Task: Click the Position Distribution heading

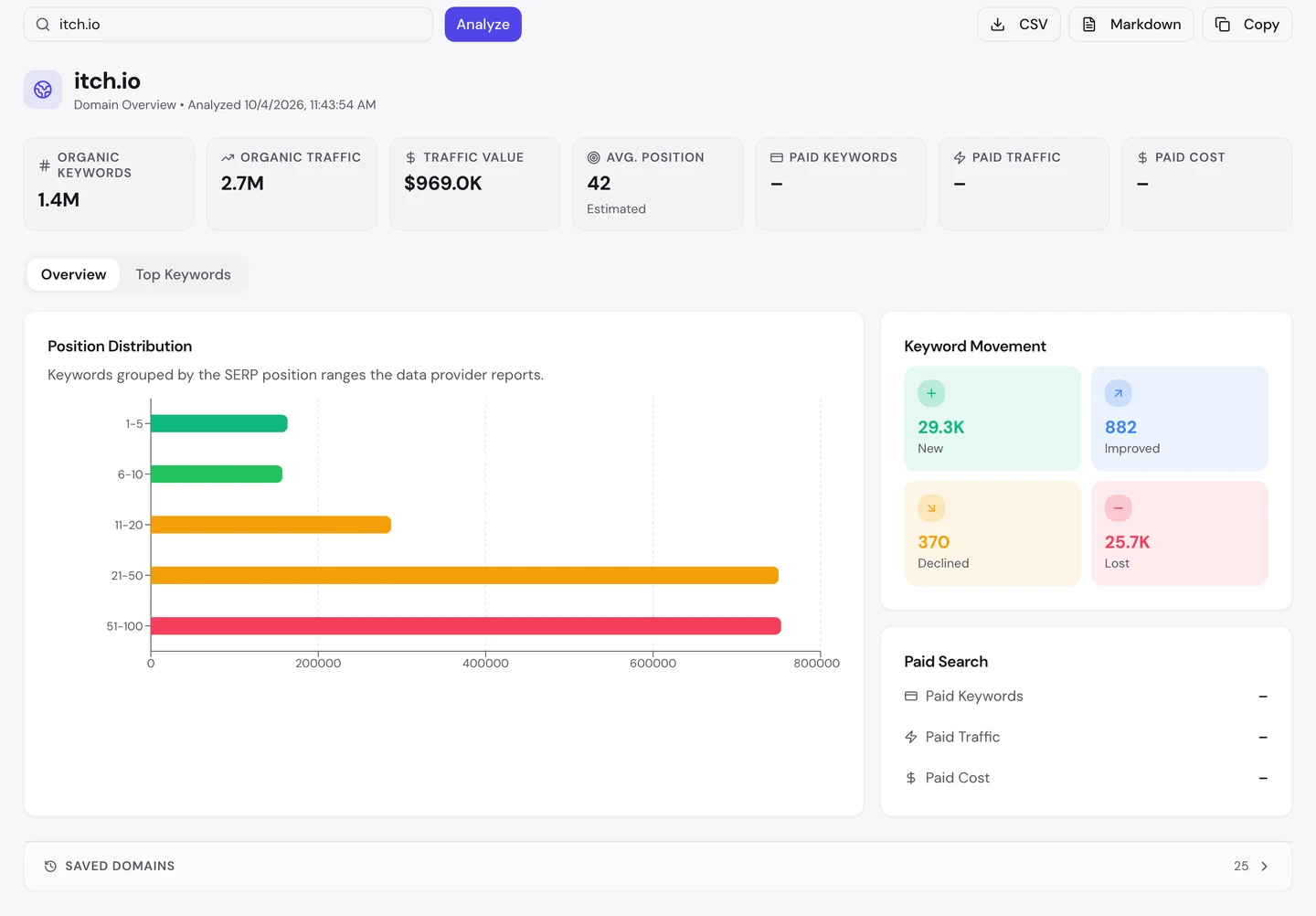Action: tap(120, 346)
